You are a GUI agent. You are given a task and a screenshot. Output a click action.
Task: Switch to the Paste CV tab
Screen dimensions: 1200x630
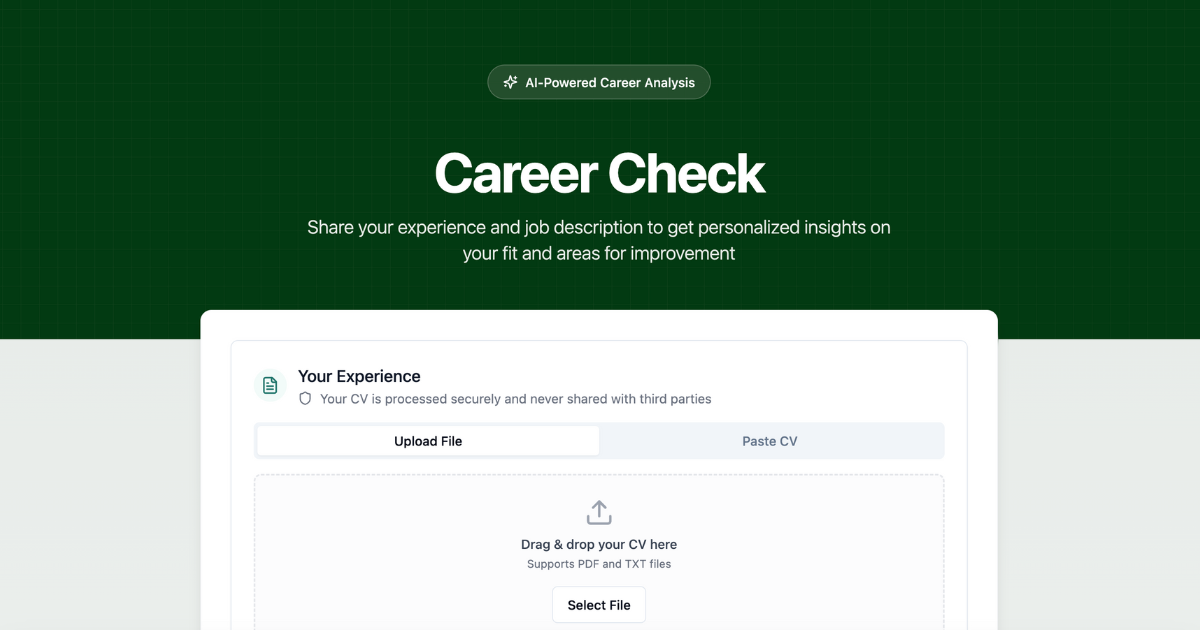770,440
